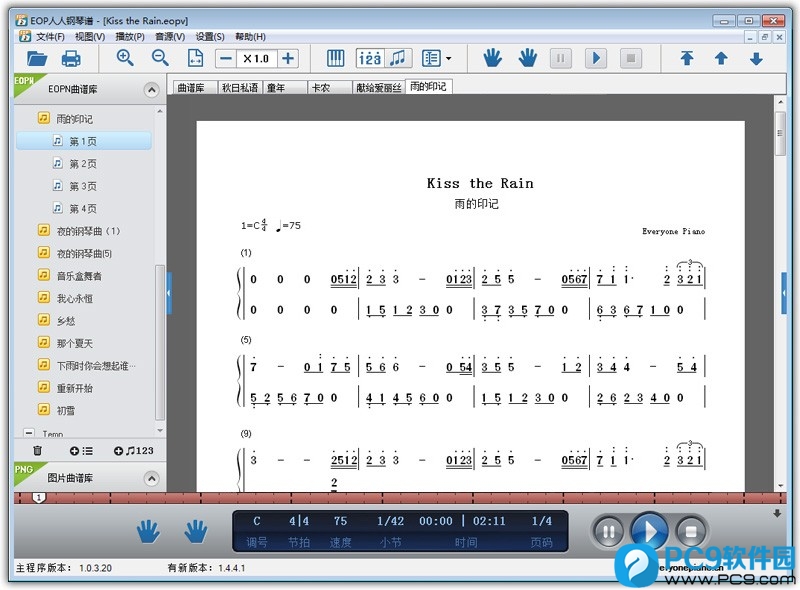This screenshot has height=590, width=800.
Task: Go to next page with down arrow
Action: (756, 58)
